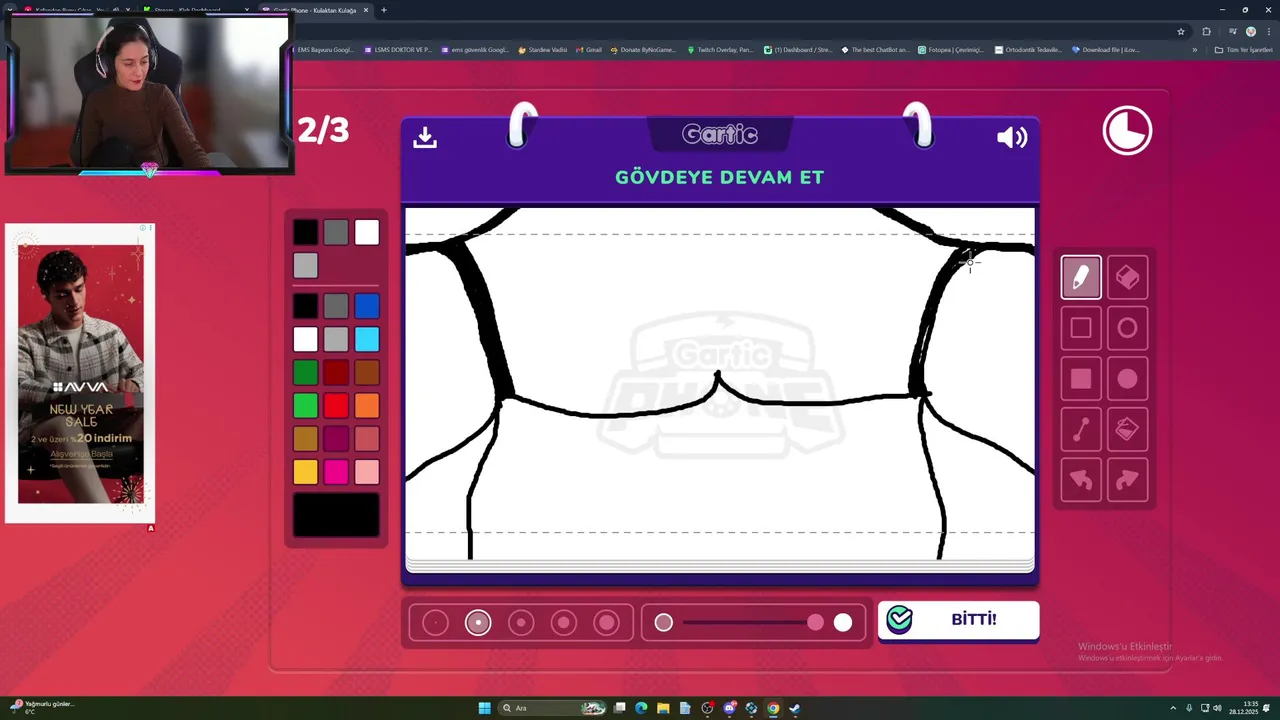Pick the dark green color swatch
Screen dimensions: 1280x720
pos(306,372)
